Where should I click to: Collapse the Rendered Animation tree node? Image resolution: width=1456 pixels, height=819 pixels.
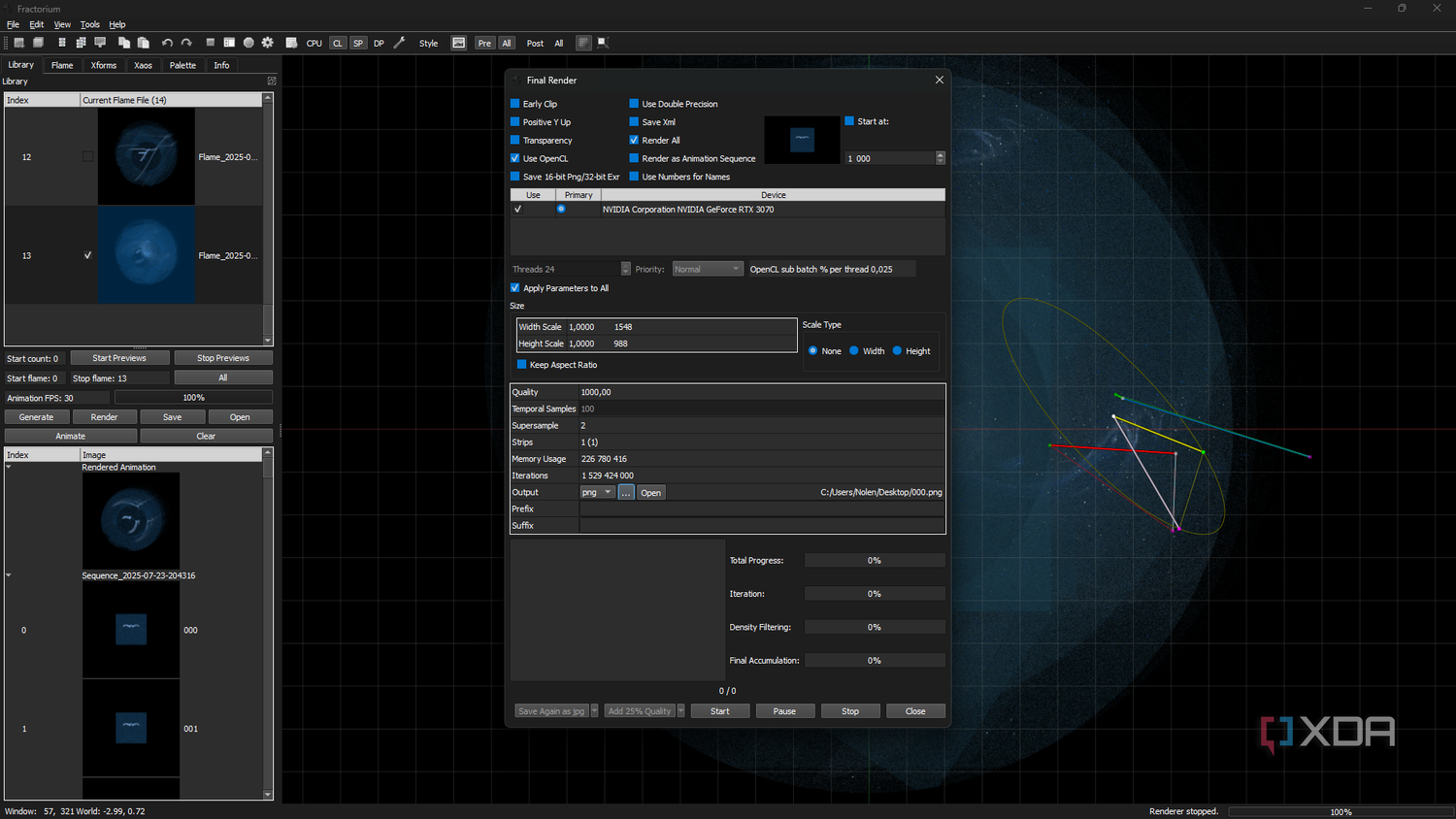coord(9,467)
